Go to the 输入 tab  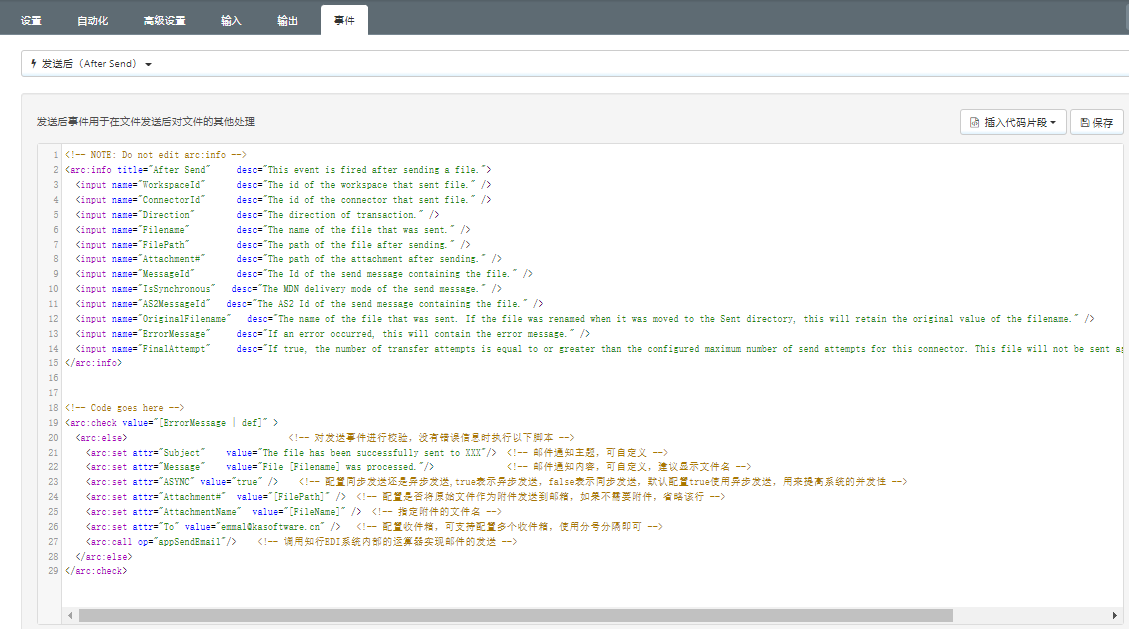tap(230, 20)
